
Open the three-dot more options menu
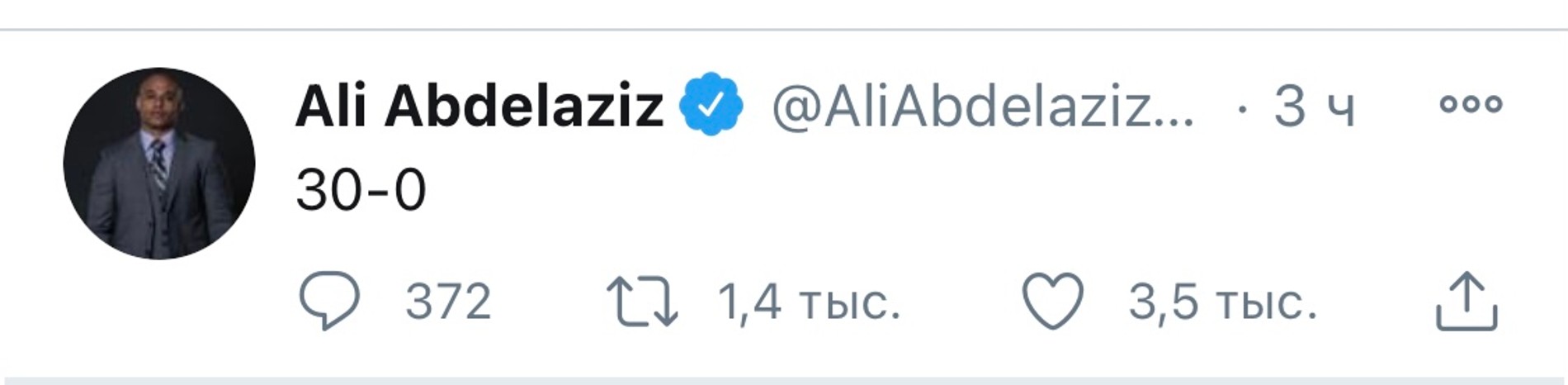1471,104
